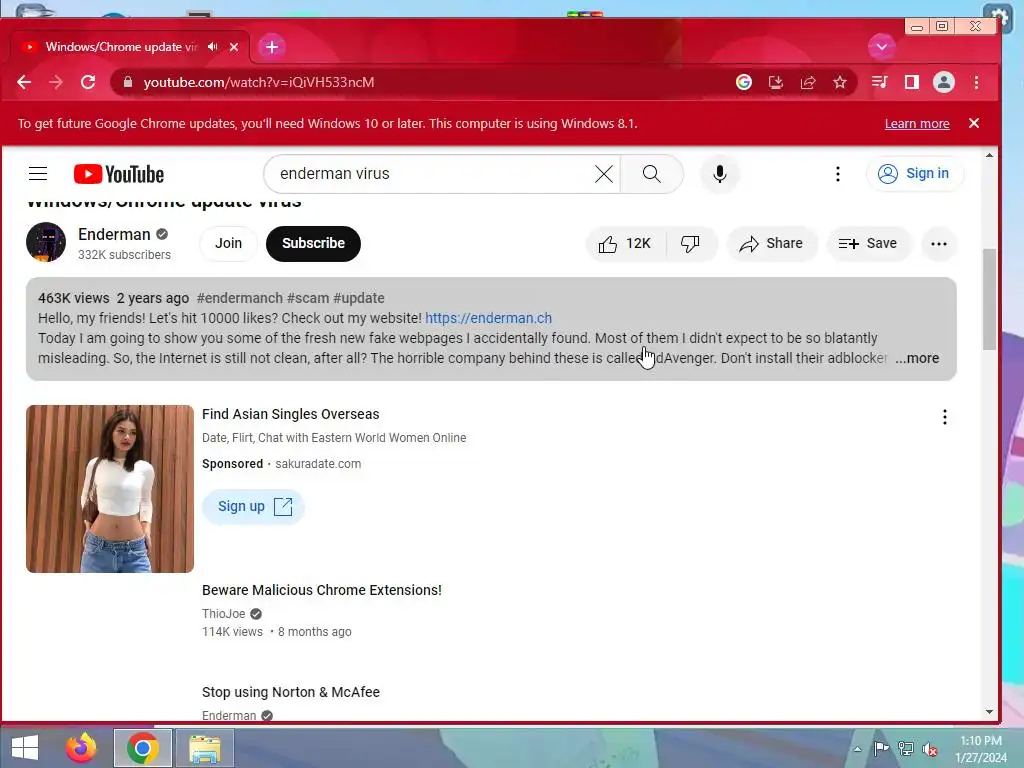The image size is (1024, 768).
Task: Open YouTube settings three-dot menu
Action: (838, 174)
